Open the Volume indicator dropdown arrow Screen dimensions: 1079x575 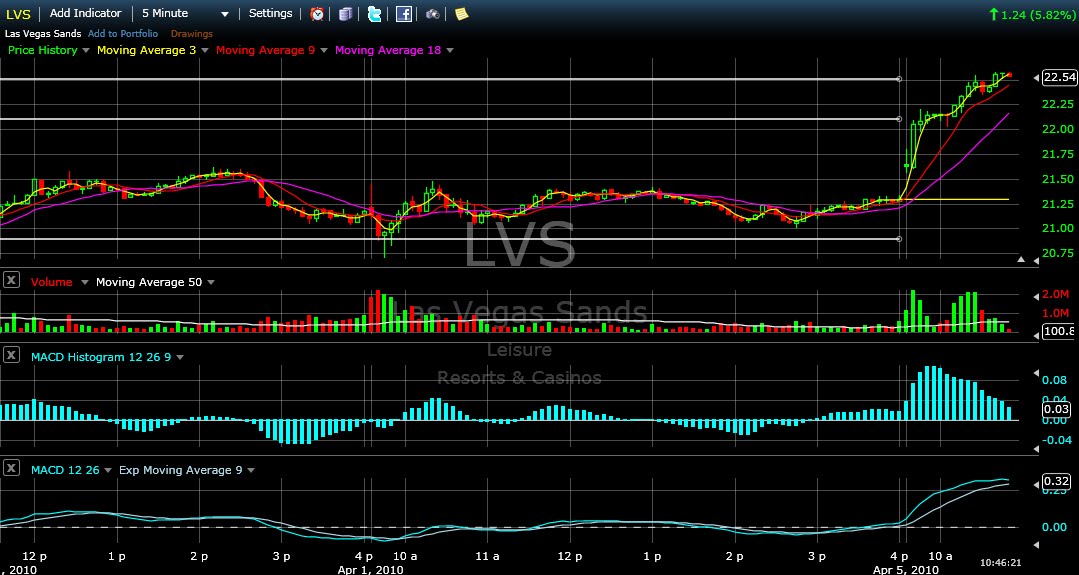coord(85,282)
